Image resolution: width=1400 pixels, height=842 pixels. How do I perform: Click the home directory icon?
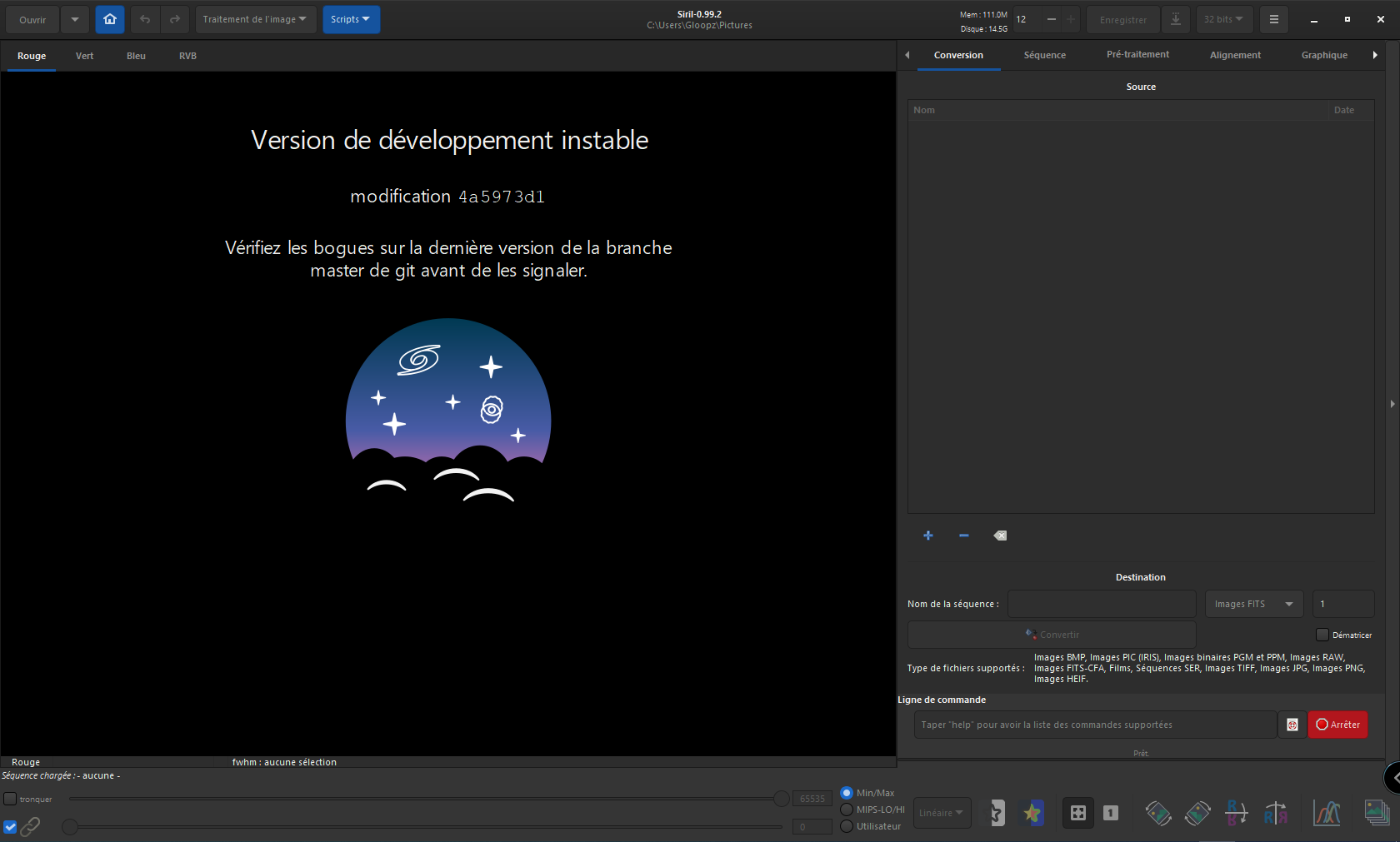pos(110,19)
